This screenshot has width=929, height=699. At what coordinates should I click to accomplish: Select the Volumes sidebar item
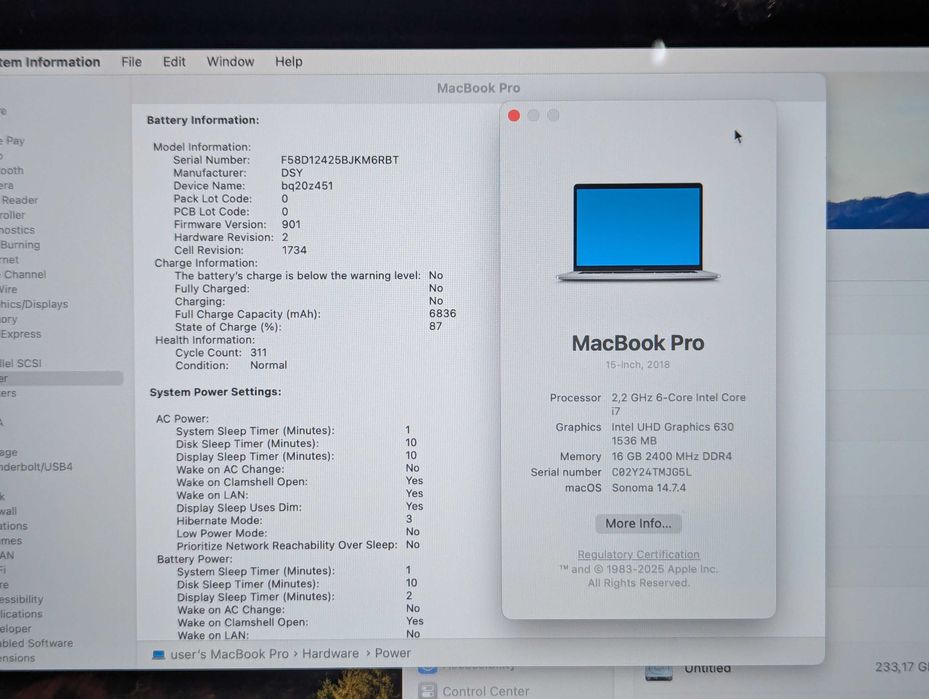point(11,540)
